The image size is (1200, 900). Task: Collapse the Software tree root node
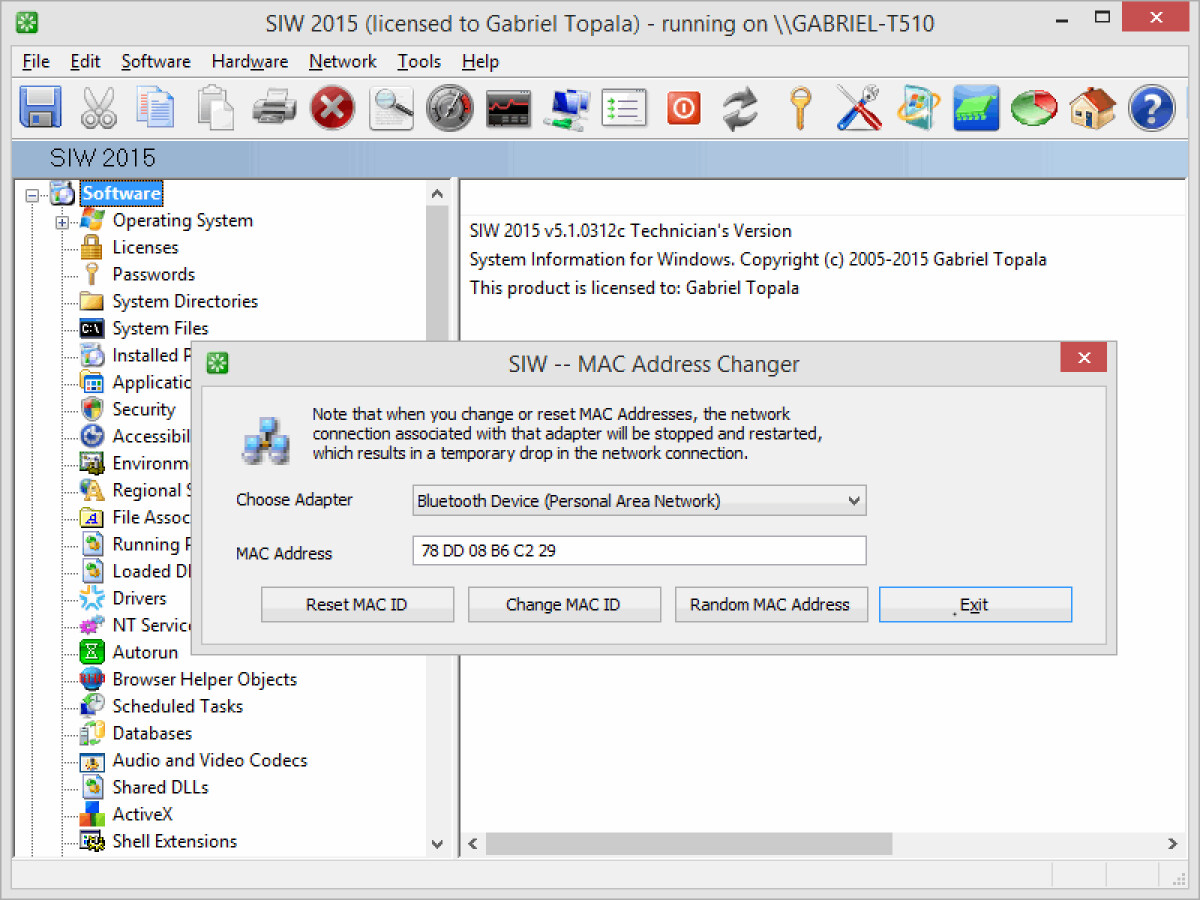(x=32, y=195)
